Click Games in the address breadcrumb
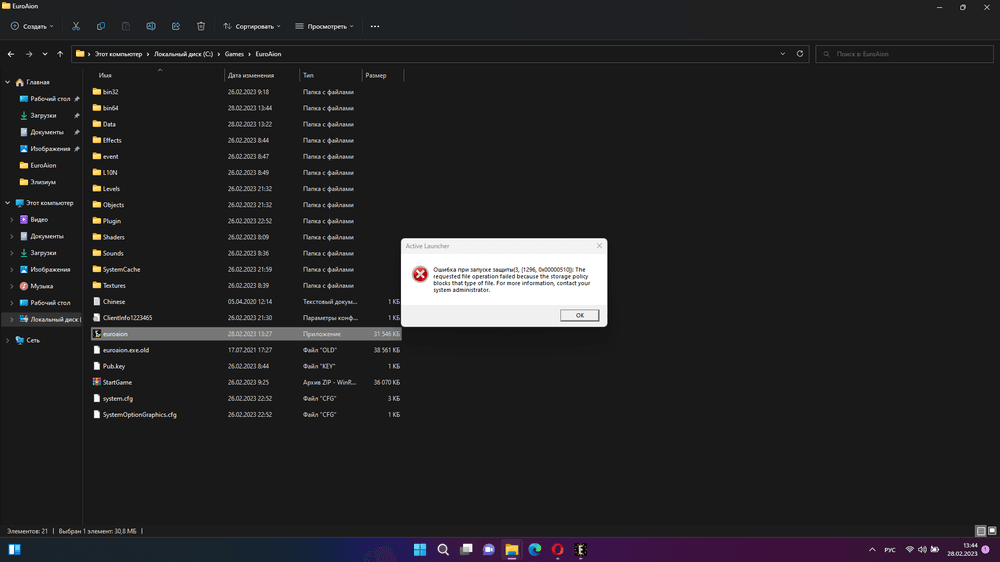The width and height of the screenshot is (1000, 562). (236, 54)
